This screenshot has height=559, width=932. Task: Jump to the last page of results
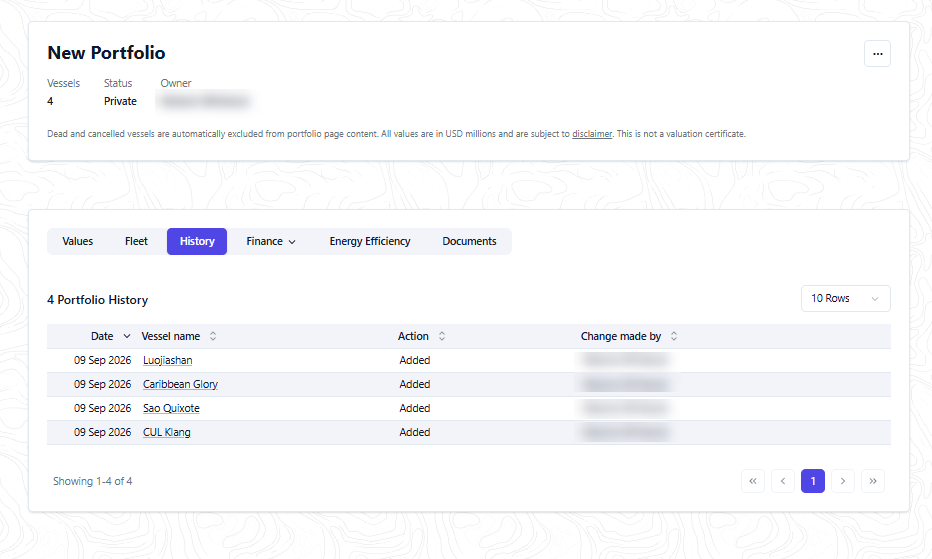tap(873, 481)
